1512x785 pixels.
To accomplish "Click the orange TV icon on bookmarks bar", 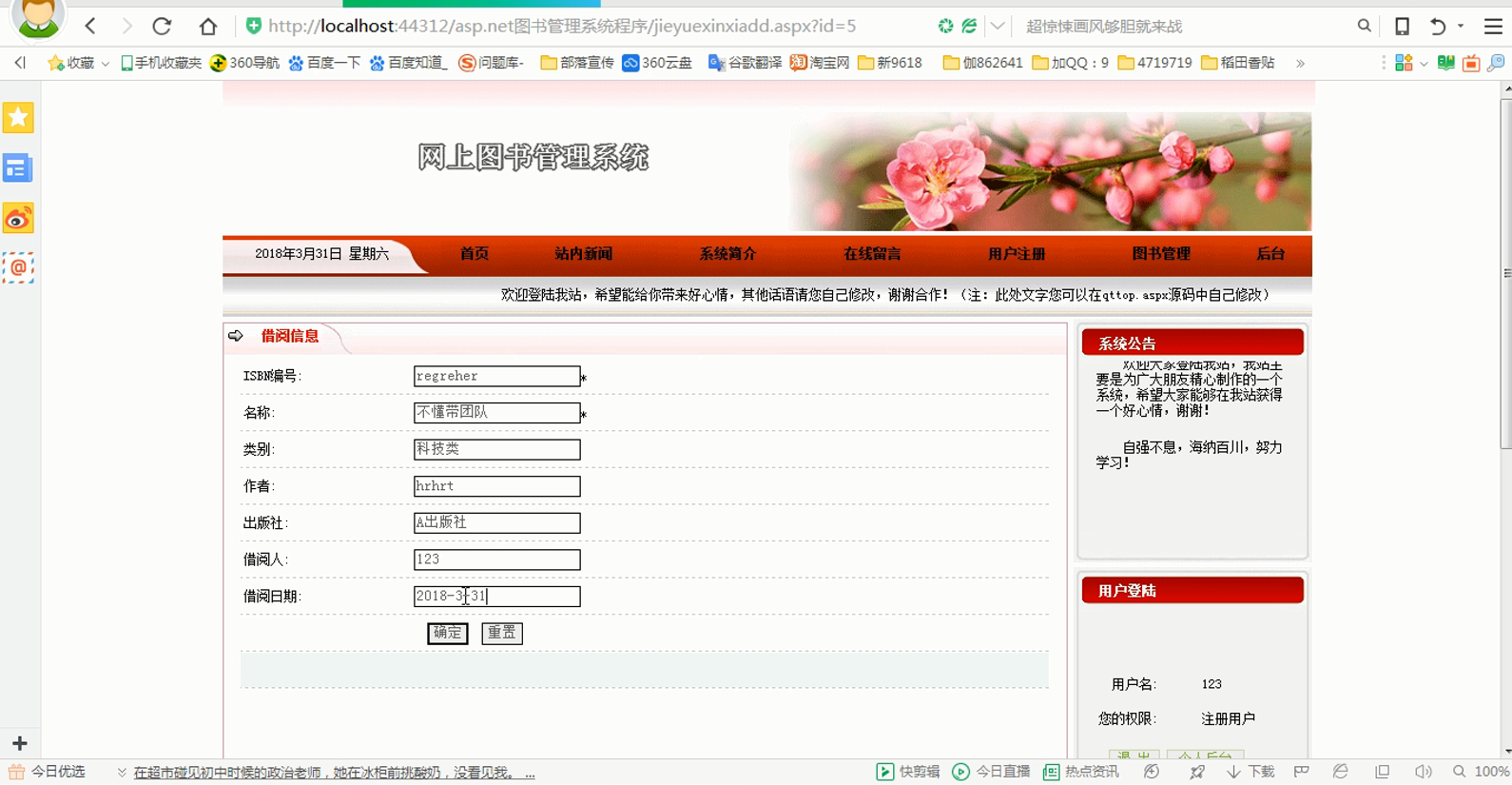I will [x=1471, y=63].
